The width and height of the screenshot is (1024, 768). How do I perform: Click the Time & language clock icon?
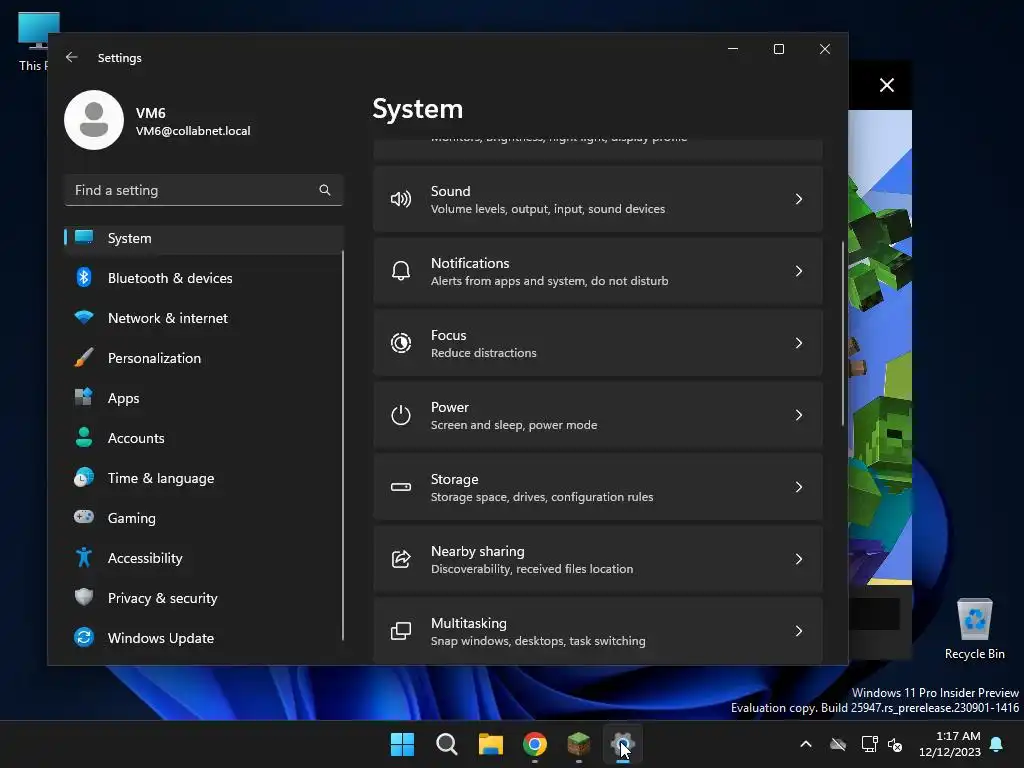point(84,477)
